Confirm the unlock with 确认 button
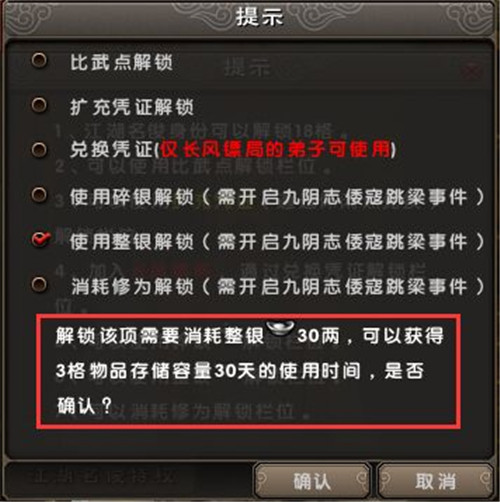Screen dimensions: 500x502 click(x=312, y=481)
